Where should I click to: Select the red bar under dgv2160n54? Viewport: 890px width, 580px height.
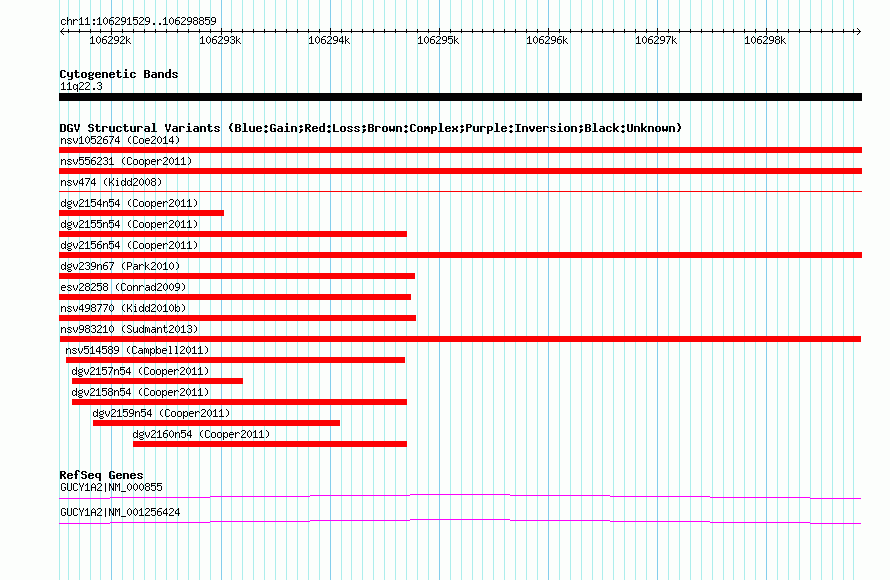tap(270, 444)
